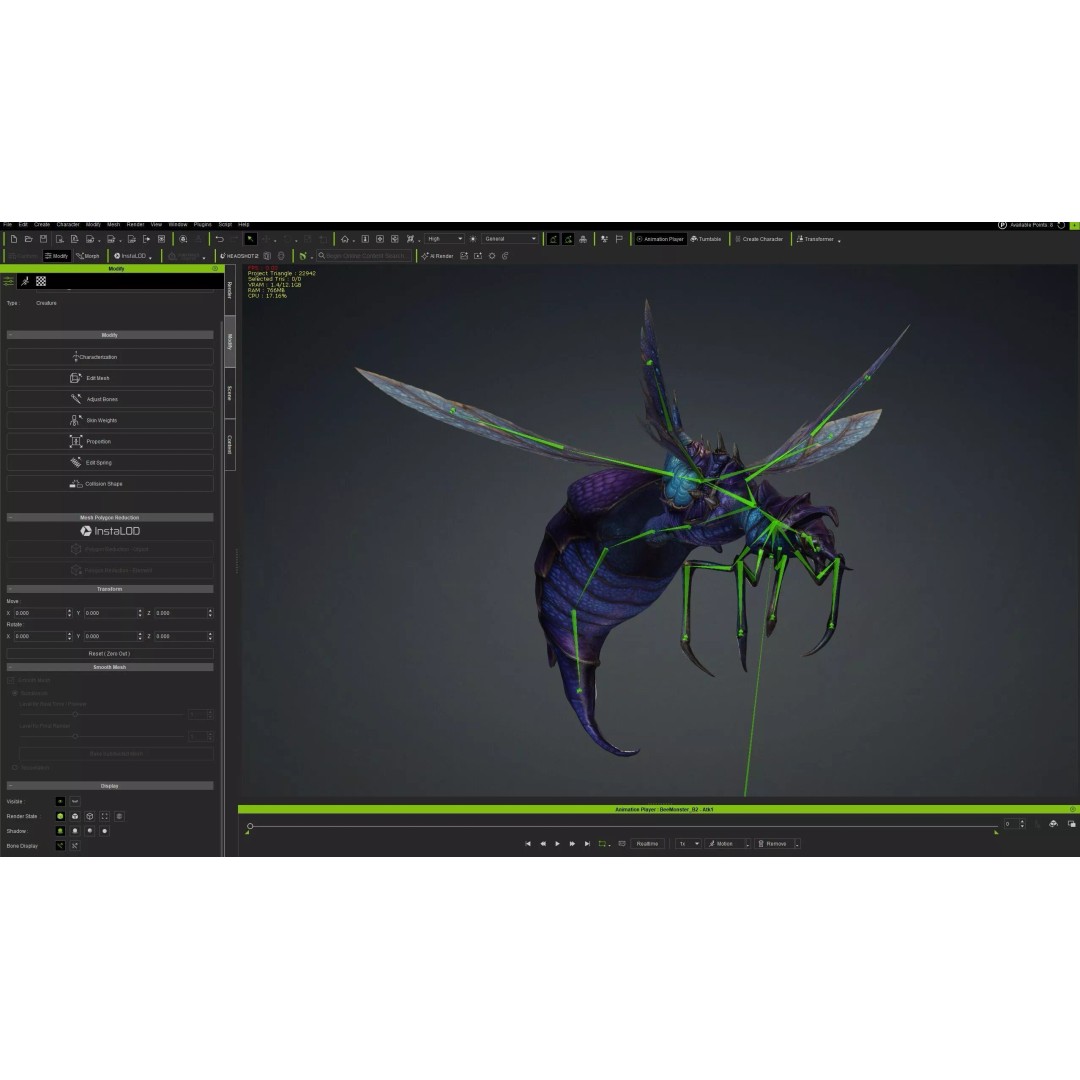Image resolution: width=1080 pixels, height=1080 pixels.
Task: Click the AI Render tool
Action: pos(437,256)
